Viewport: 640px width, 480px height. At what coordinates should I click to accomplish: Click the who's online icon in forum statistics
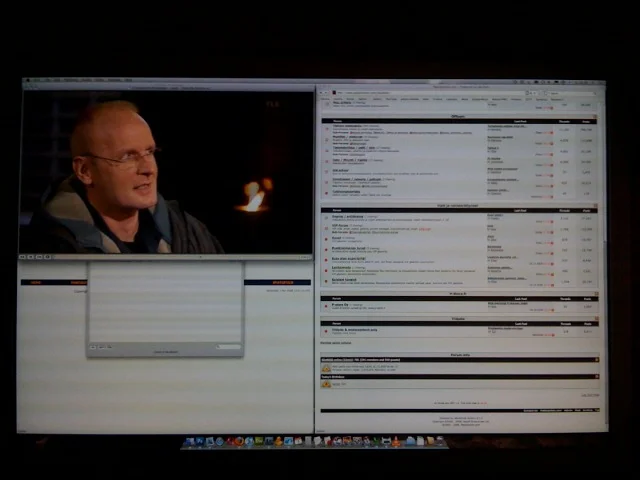point(326,368)
